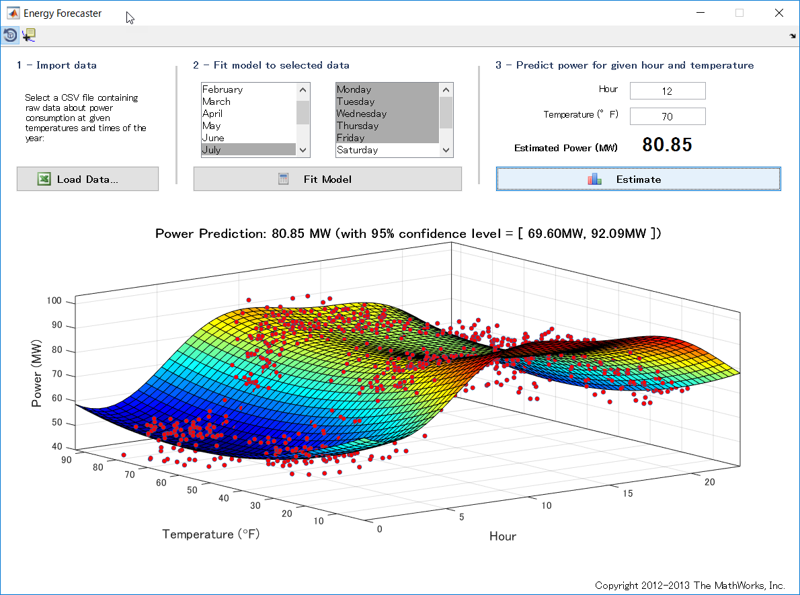Click up arrow of month list
This screenshot has height=595, width=800.
pyautogui.click(x=303, y=89)
